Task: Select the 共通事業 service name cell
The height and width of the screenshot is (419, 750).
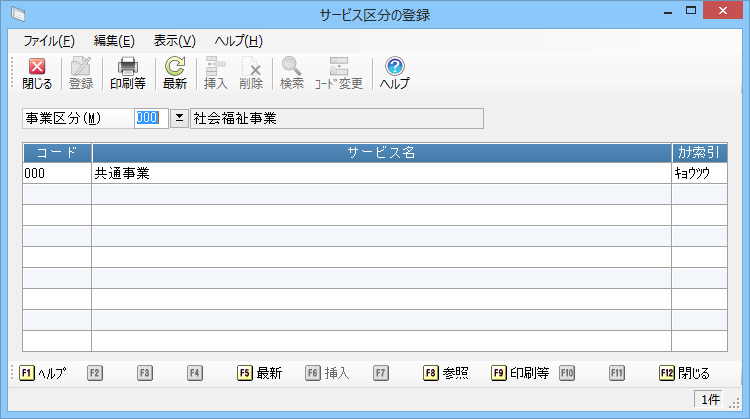Action: point(380,173)
